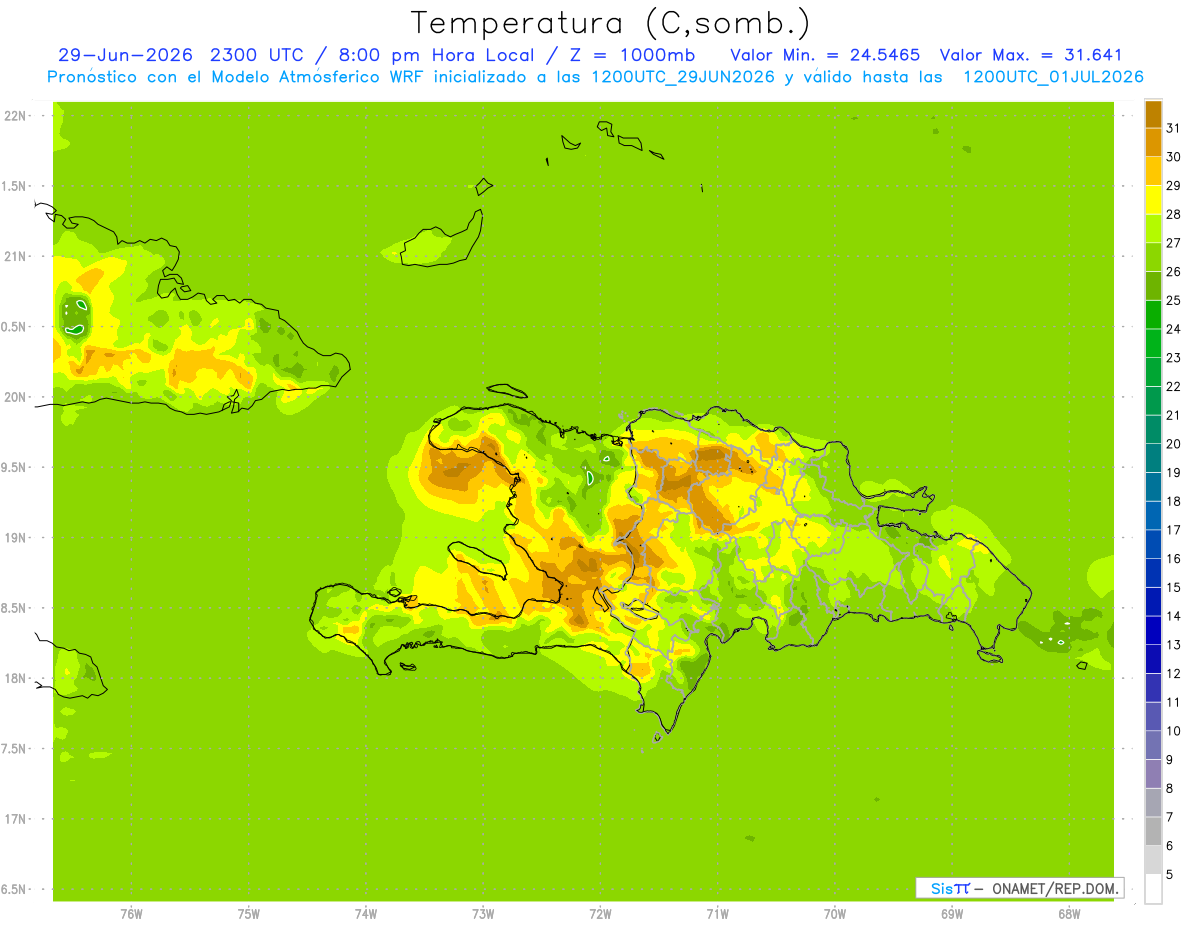Click the '18' value on the color bar
This screenshot has height=927, width=1200.
click(1173, 501)
